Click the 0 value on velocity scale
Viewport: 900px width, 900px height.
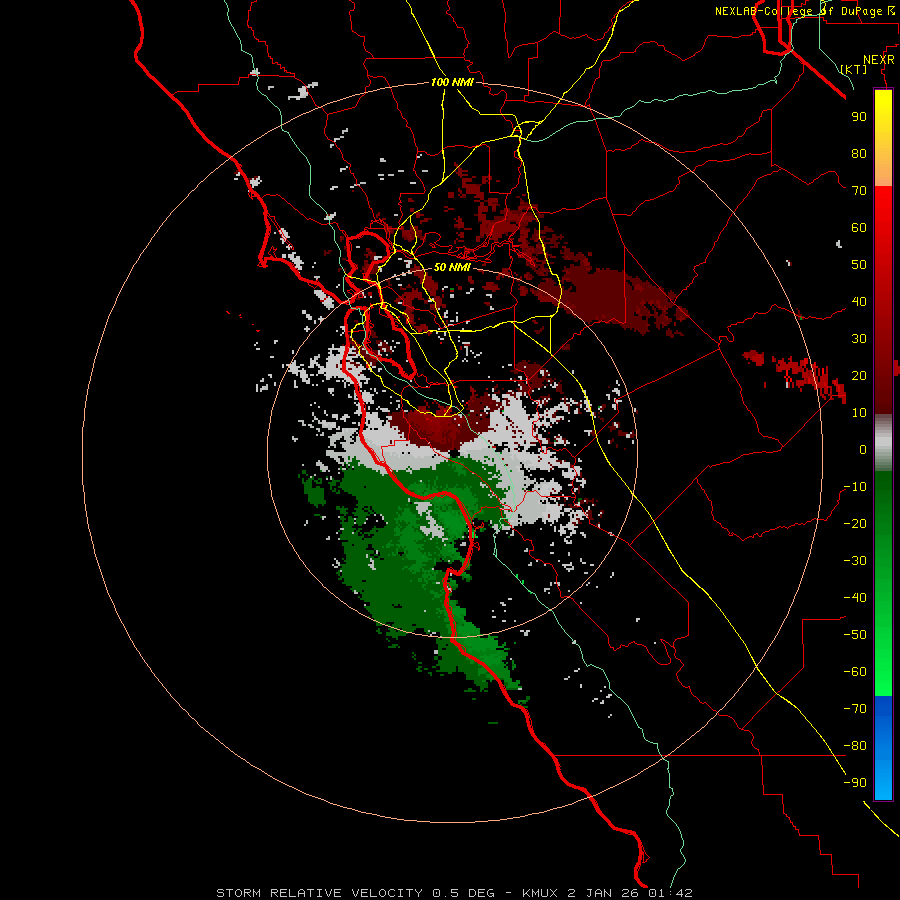(x=863, y=450)
